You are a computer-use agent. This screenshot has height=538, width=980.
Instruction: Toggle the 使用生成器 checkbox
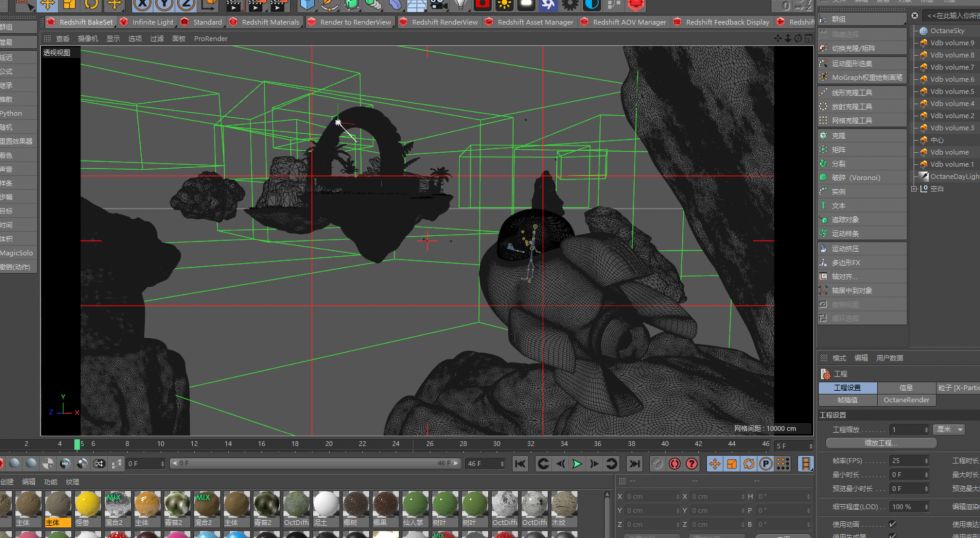[x=892, y=535]
